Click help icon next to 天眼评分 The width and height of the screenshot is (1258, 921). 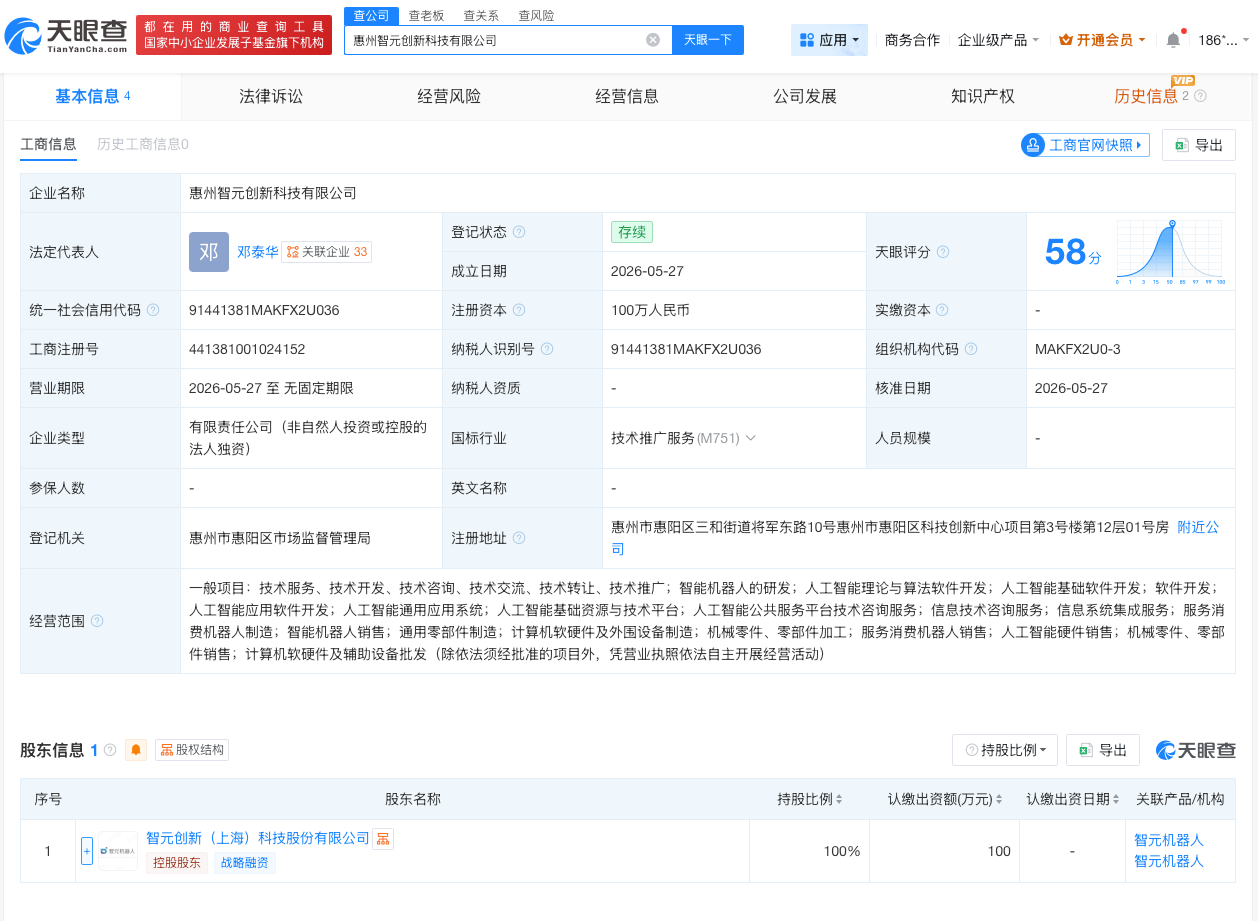coord(943,252)
